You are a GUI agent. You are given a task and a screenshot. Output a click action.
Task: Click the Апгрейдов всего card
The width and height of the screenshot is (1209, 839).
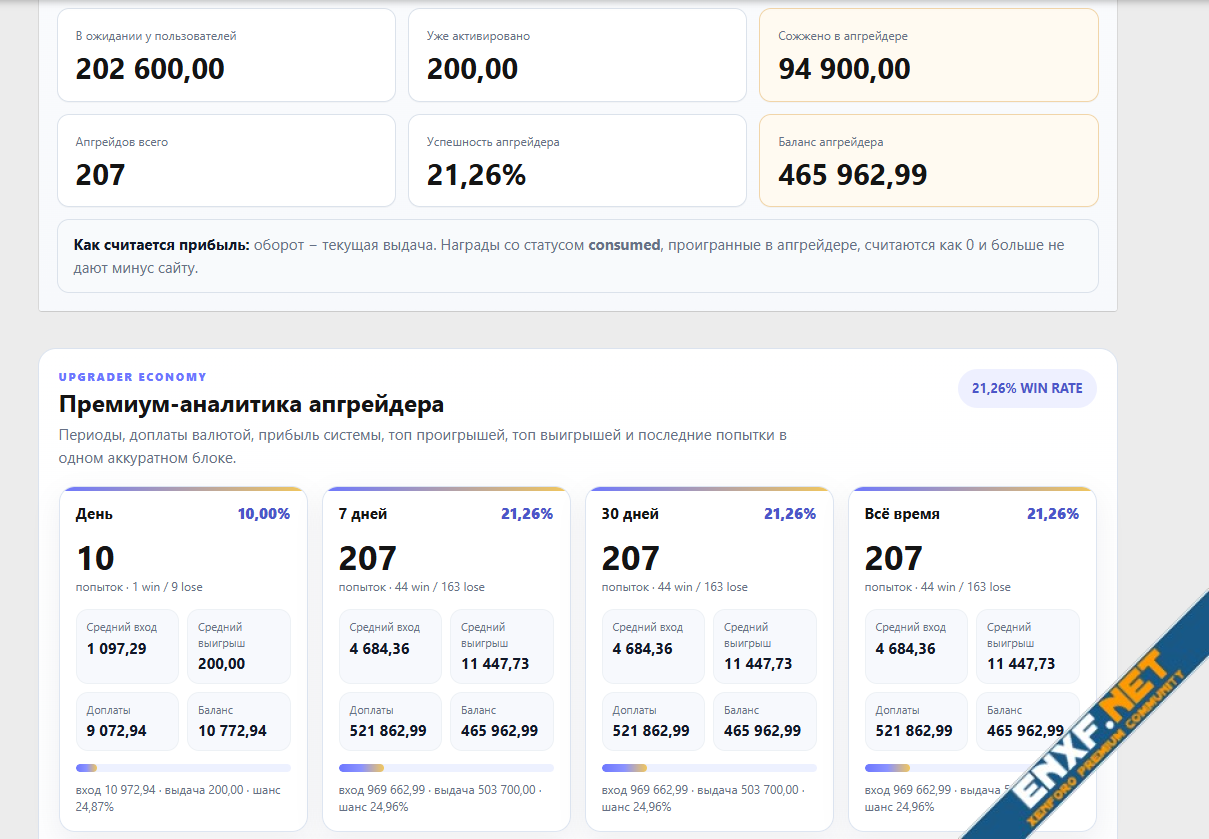point(226,160)
